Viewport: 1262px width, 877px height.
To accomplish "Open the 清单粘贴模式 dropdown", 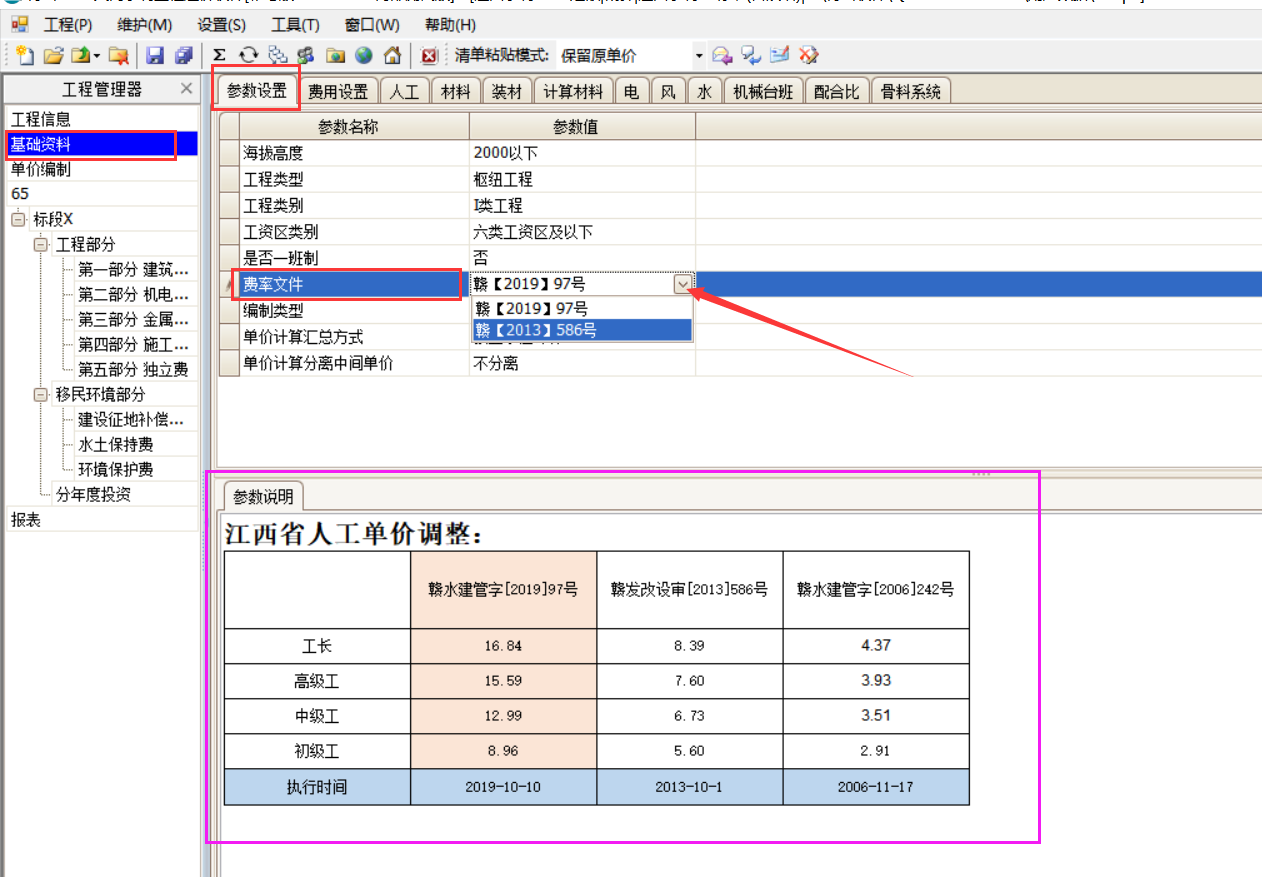I will [x=699, y=56].
